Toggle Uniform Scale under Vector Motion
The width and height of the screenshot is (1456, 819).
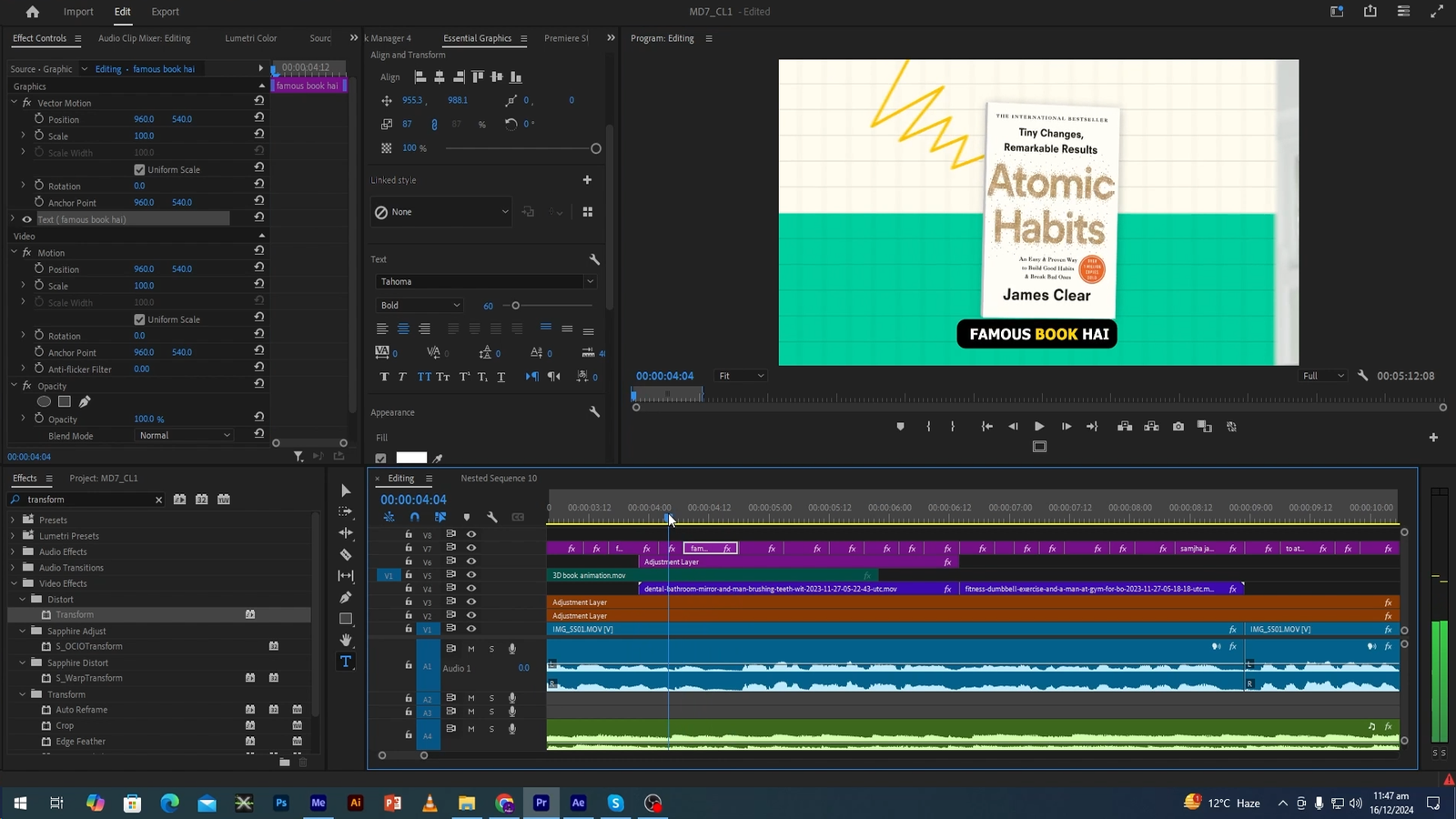click(139, 169)
